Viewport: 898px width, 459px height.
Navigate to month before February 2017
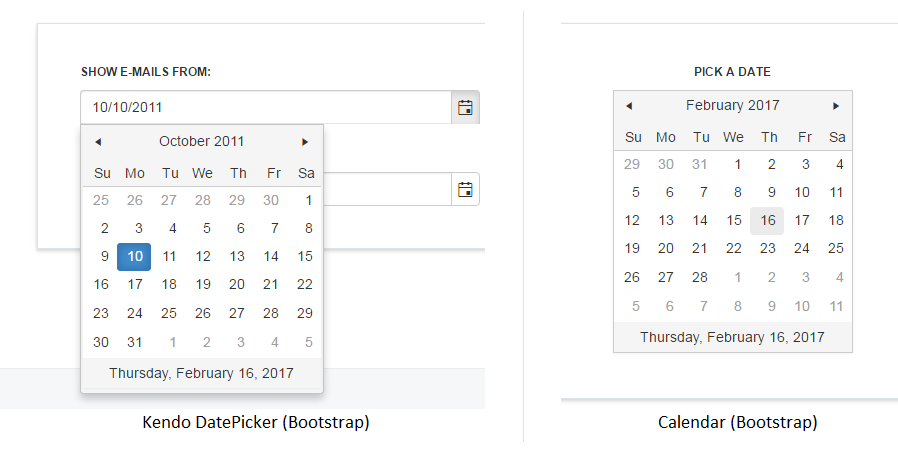[629, 106]
